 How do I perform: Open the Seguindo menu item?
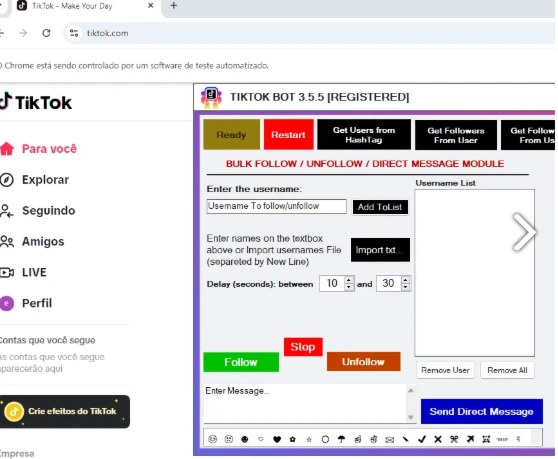(48, 211)
